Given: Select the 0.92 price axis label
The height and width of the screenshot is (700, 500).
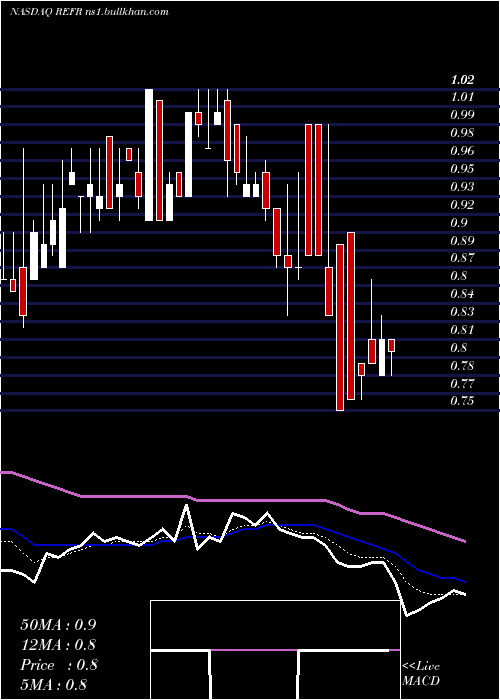Looking at the screenshot, I should 462,205.
